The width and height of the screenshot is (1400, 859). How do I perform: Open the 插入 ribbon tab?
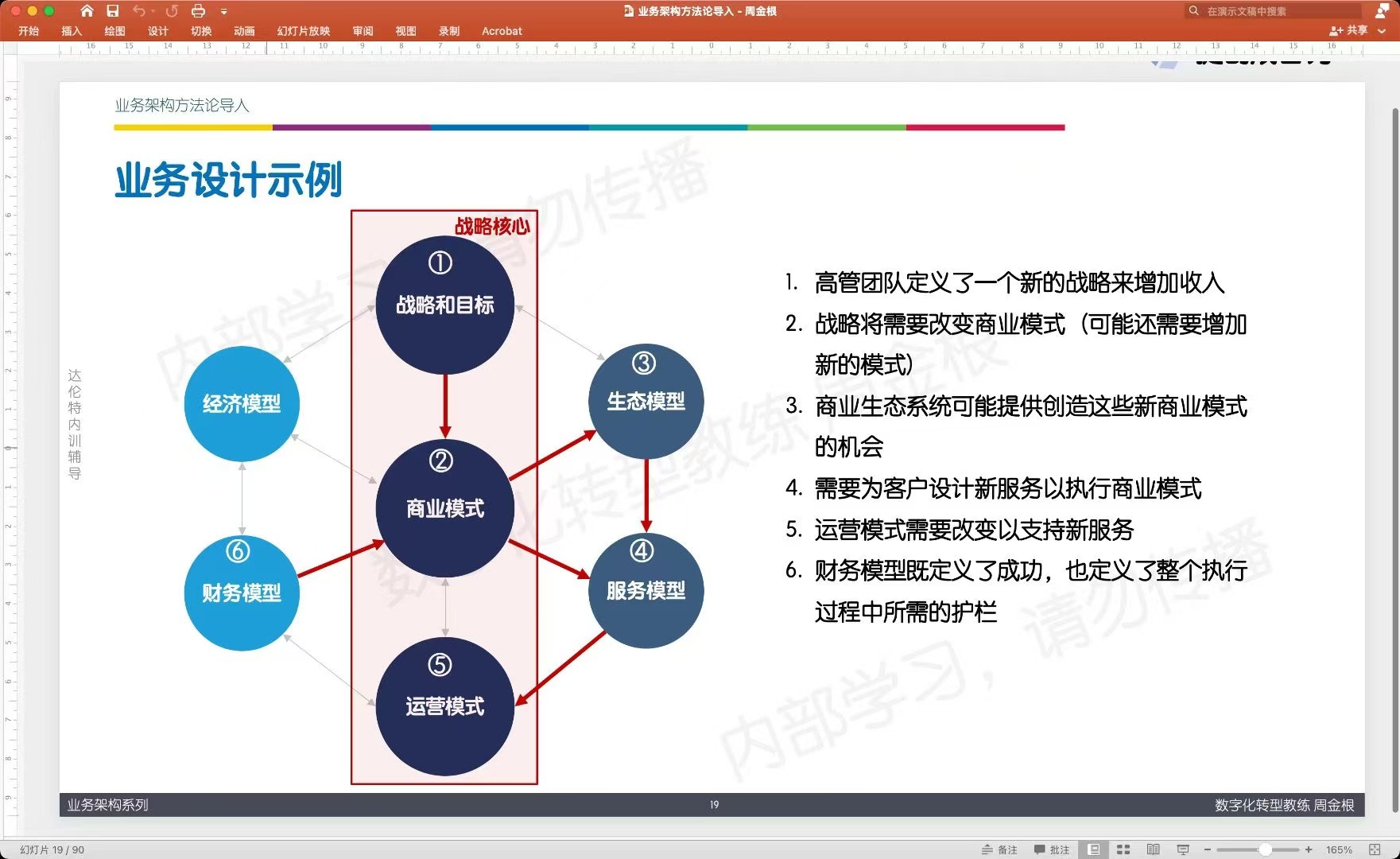pos(72,31)
